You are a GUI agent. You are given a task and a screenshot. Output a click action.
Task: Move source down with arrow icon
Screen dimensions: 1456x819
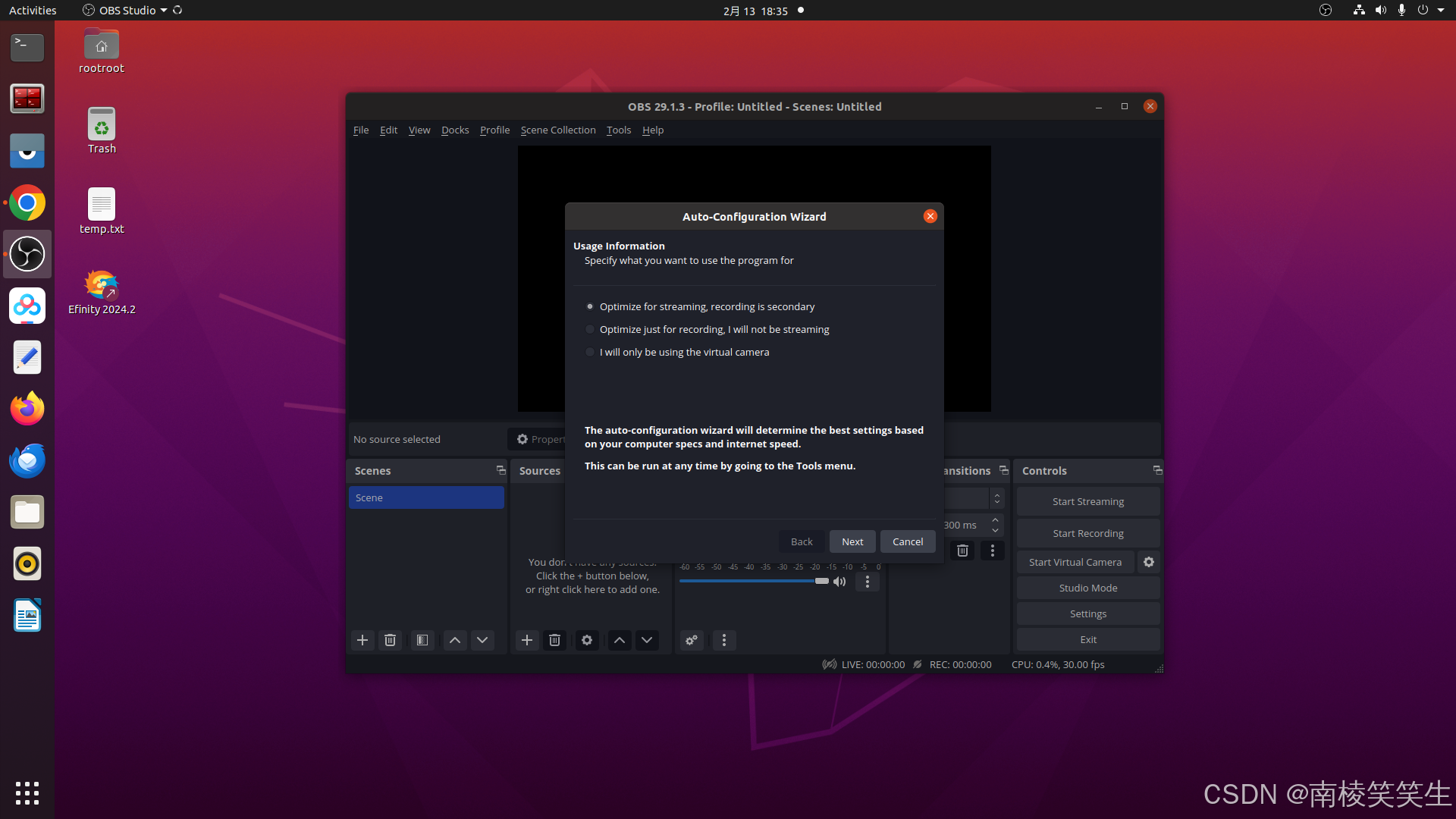click(x=647, y=640)
